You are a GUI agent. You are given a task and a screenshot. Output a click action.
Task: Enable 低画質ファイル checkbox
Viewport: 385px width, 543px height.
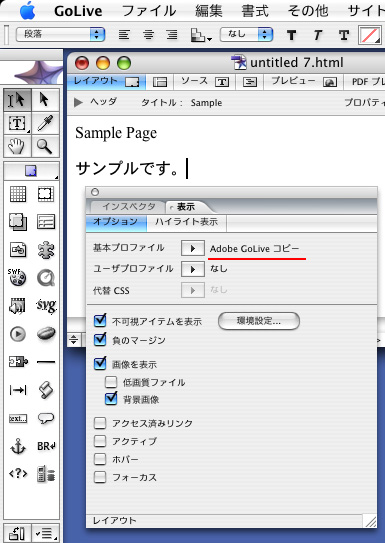click(111, 382)
